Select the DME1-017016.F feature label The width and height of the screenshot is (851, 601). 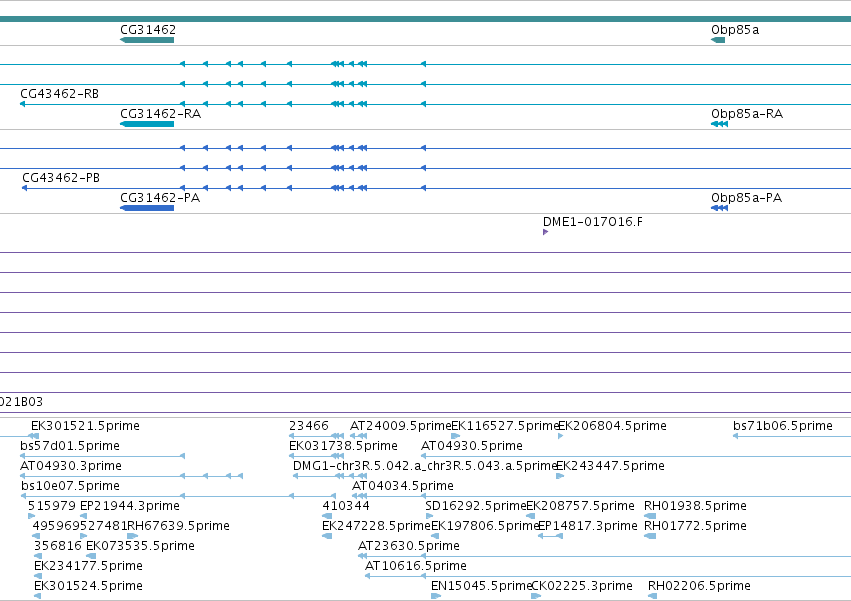[x=593, y=222]
